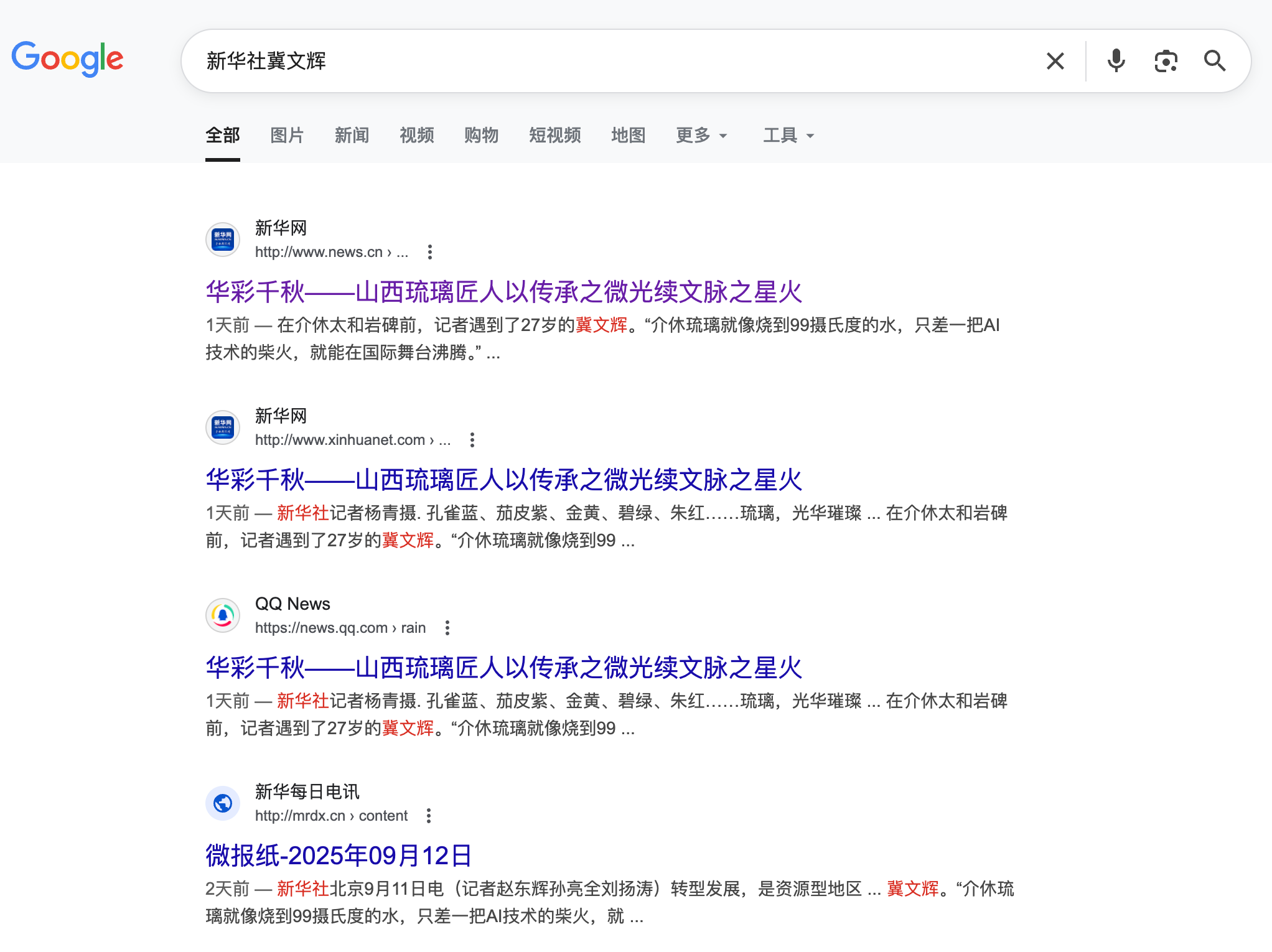Click the magnifying glass search button
The image size is (1272, 952).
pyautogui.click(x=1214, y=61)
